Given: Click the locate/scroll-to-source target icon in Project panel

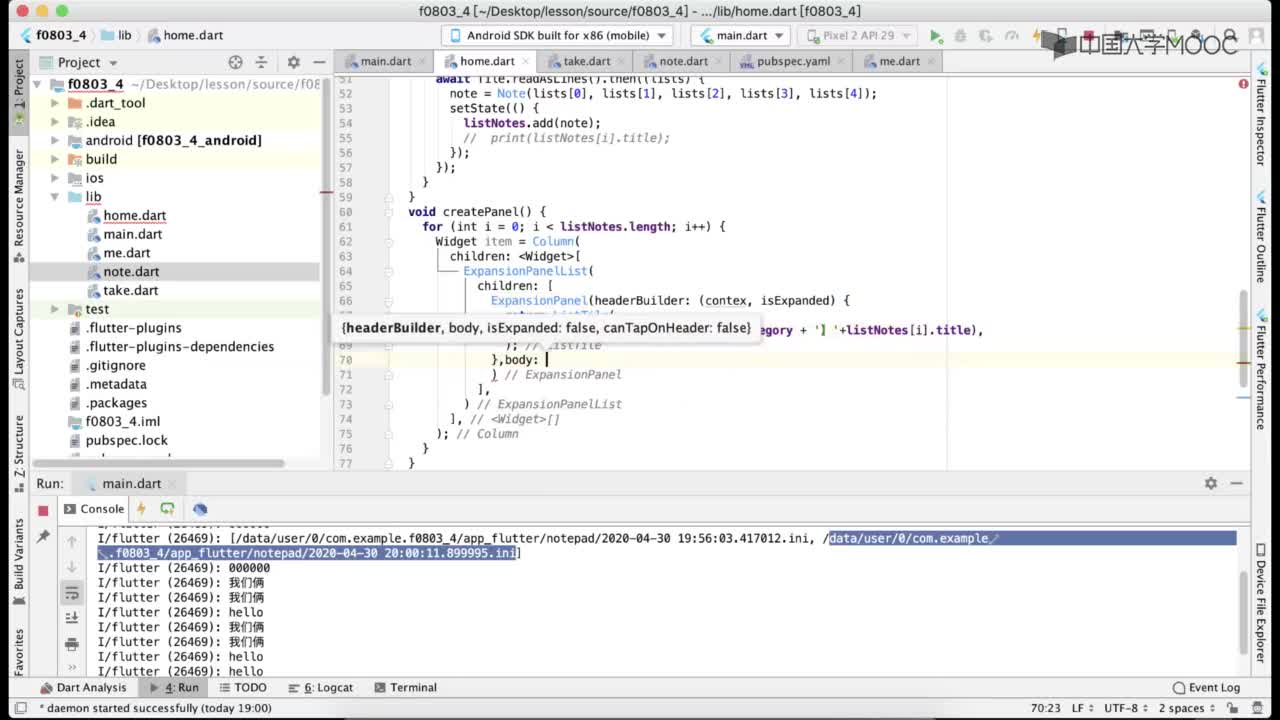Looking at the screenshot, I should [x=235, y=62].
